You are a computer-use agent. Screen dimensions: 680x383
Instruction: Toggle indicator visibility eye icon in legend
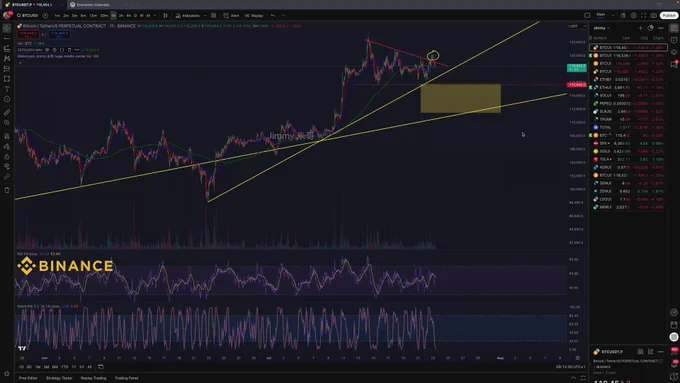click(x=47, y=50)
